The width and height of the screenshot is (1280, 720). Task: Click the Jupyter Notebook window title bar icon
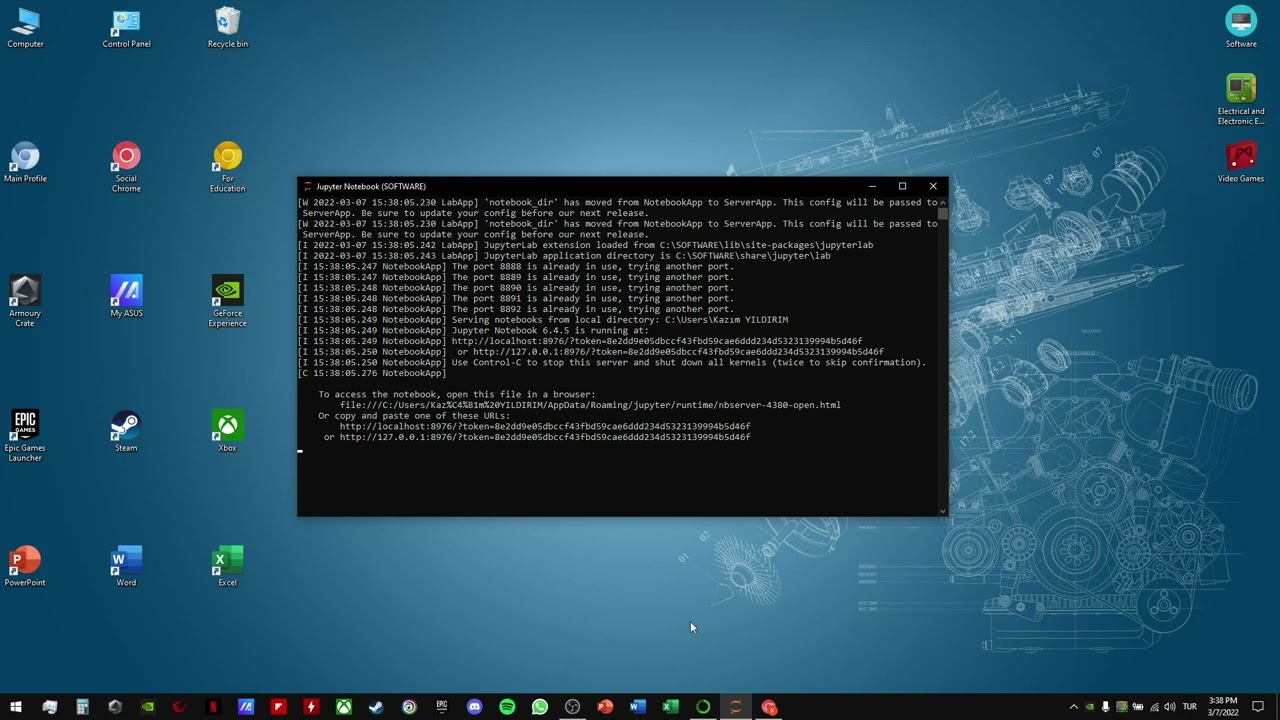[307, 186]
